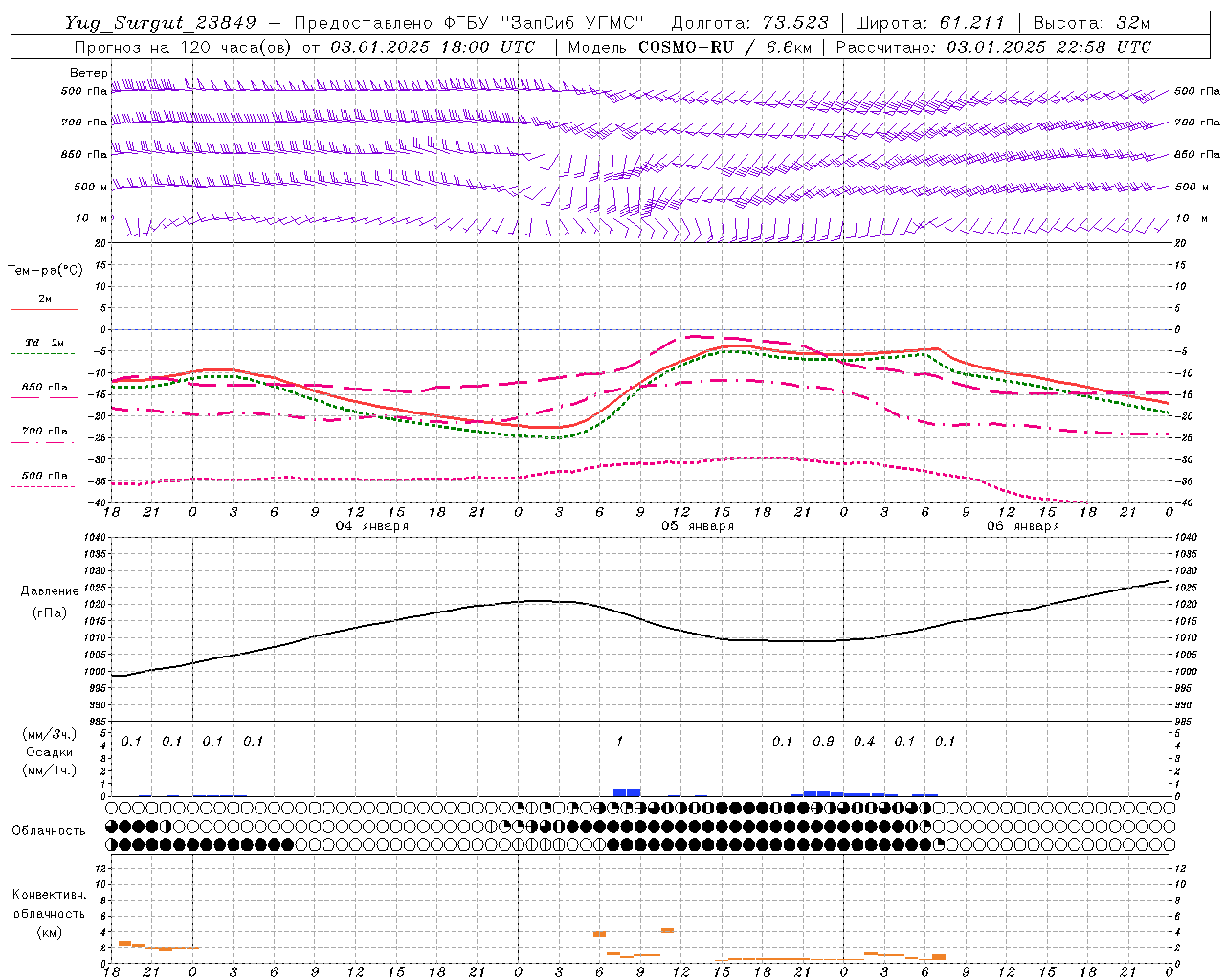Click the left 850 гПа wind level label
This screenshot has width=1225, height=980.
pyautogui.click(x=84, y=154)
